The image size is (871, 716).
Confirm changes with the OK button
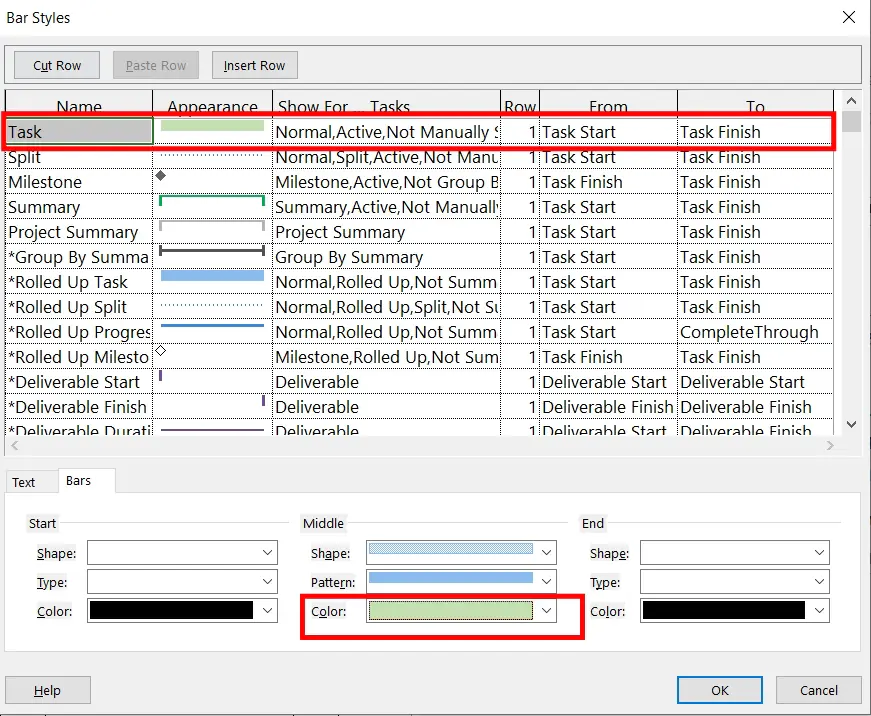click(719, 690)
